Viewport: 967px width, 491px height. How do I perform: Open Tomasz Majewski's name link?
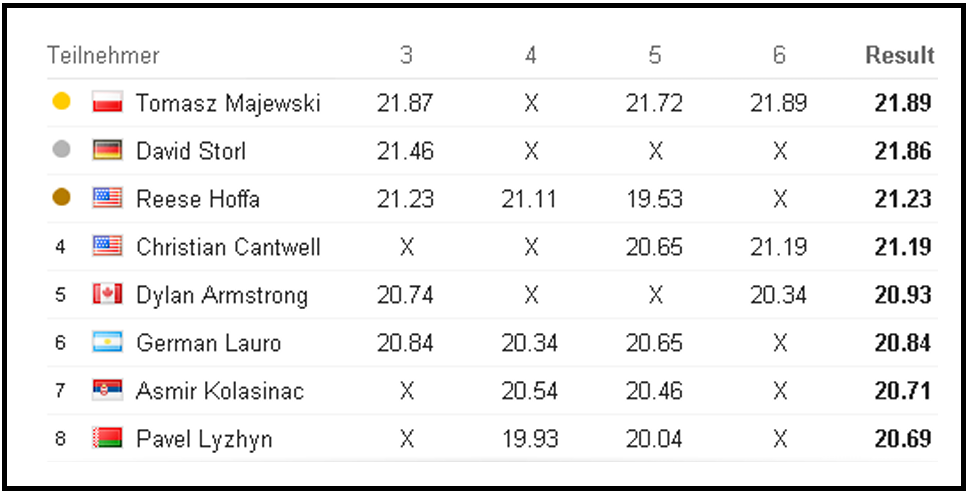click(228, 103)
